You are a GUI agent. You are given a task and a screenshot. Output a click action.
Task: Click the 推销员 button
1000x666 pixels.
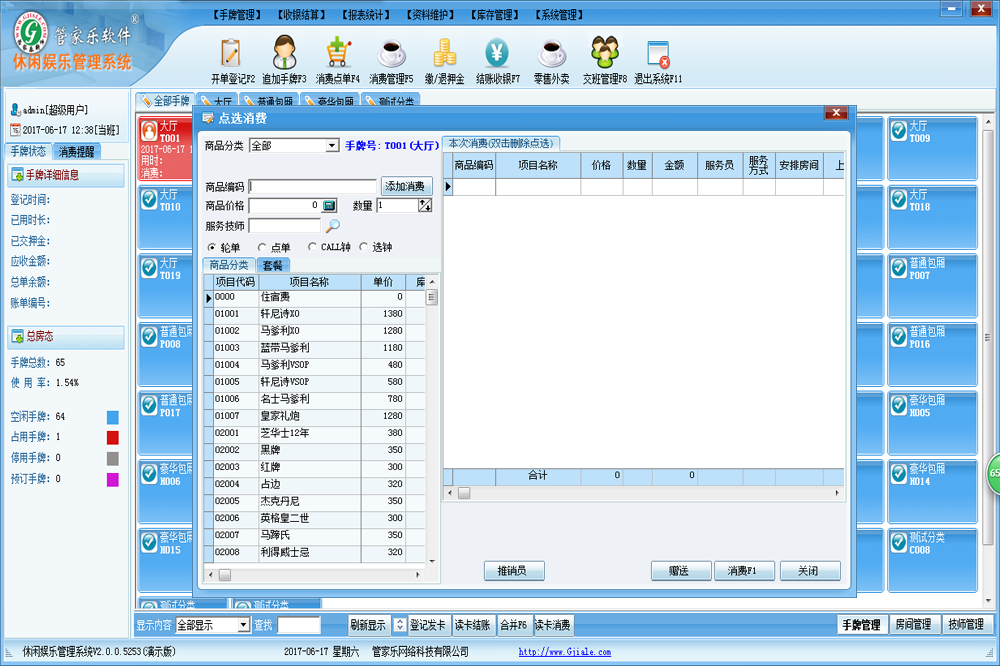(513, 570)
